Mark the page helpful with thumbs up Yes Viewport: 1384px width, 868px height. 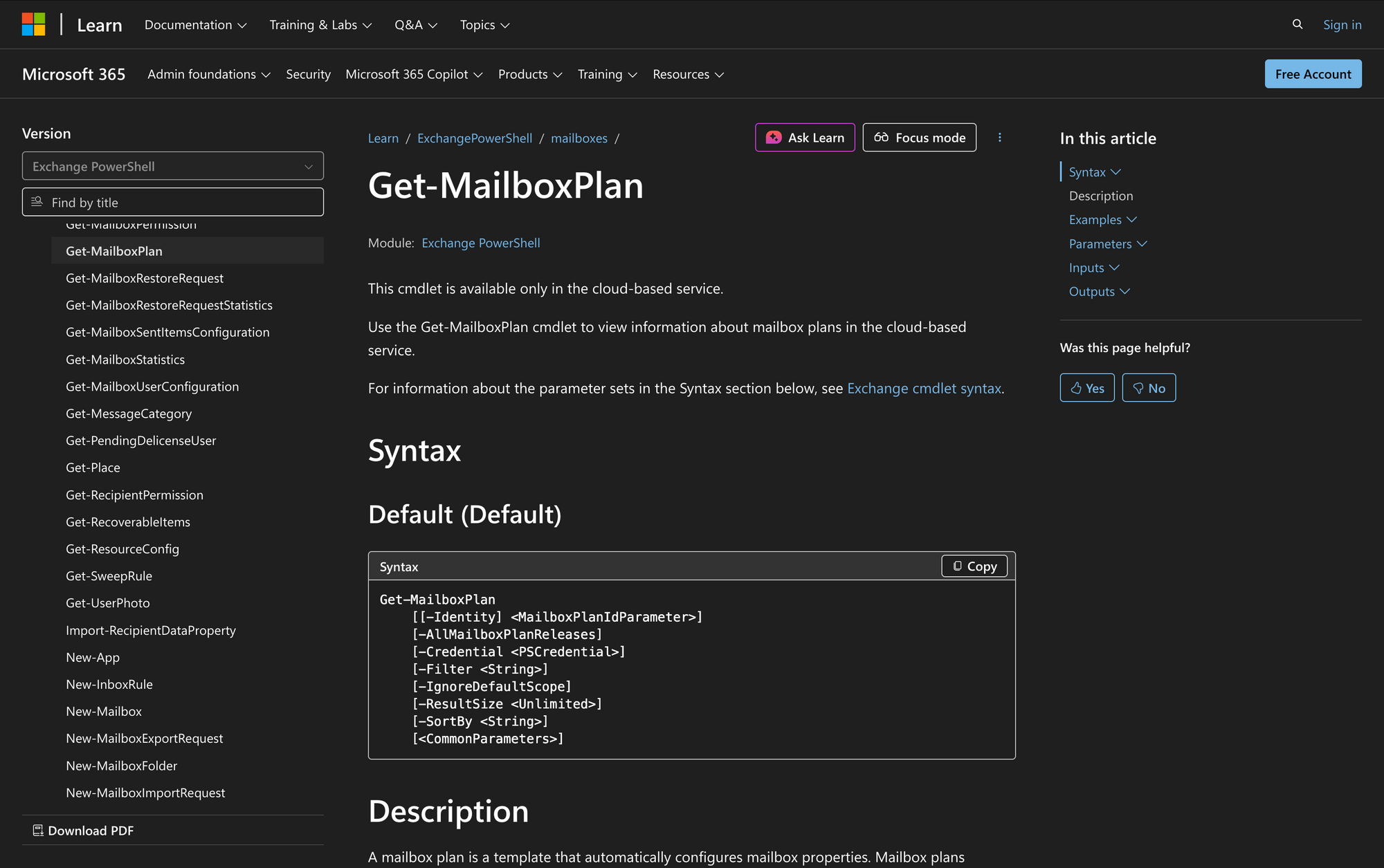pyautogui.click(x=1086, y=387)
